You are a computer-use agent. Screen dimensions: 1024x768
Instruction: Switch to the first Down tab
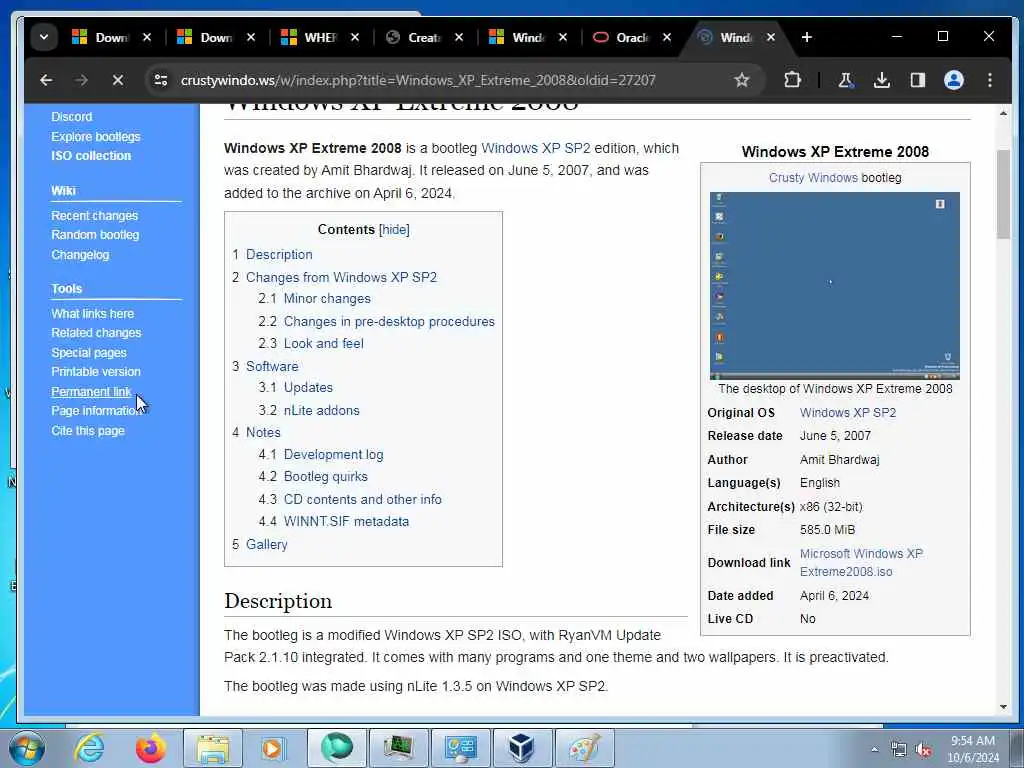(x=100, y=37)
